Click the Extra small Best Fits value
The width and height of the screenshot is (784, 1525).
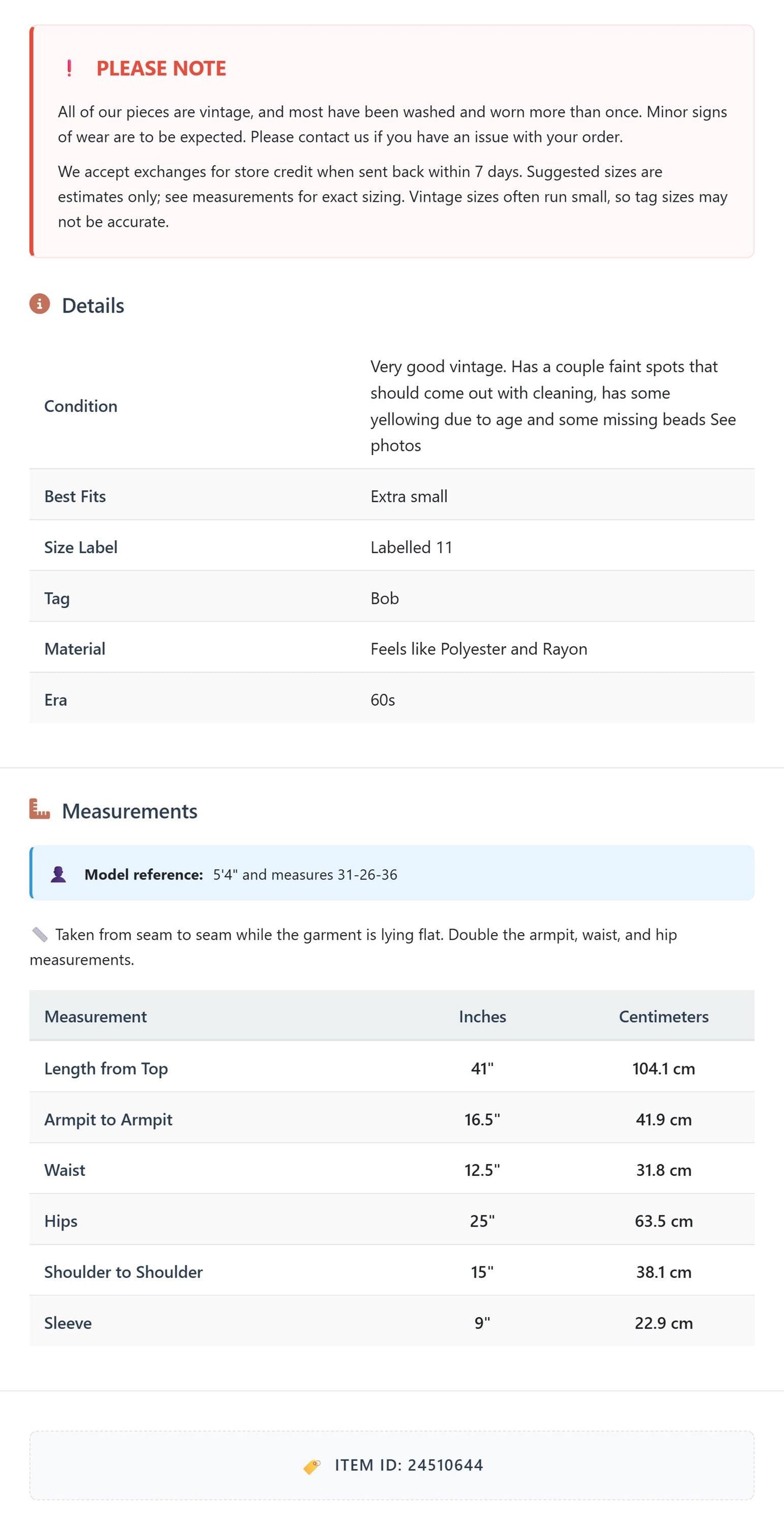tap(409, 496)
